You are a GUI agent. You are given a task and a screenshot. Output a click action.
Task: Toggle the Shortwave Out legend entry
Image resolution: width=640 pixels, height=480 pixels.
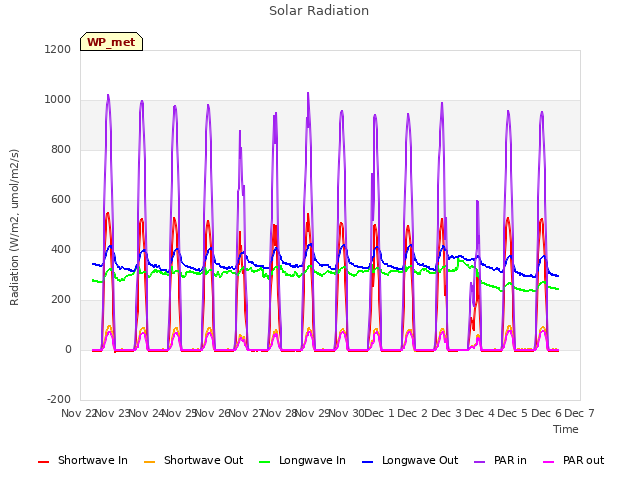pos(193,460)
